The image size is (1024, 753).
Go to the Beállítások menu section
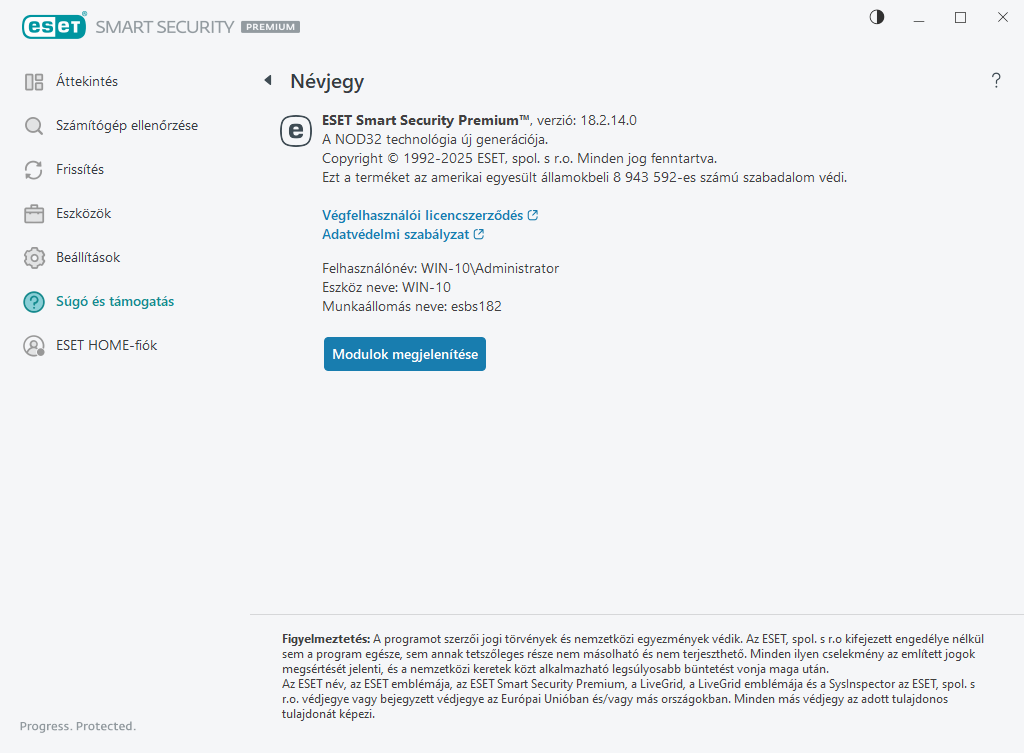[88, 258]
